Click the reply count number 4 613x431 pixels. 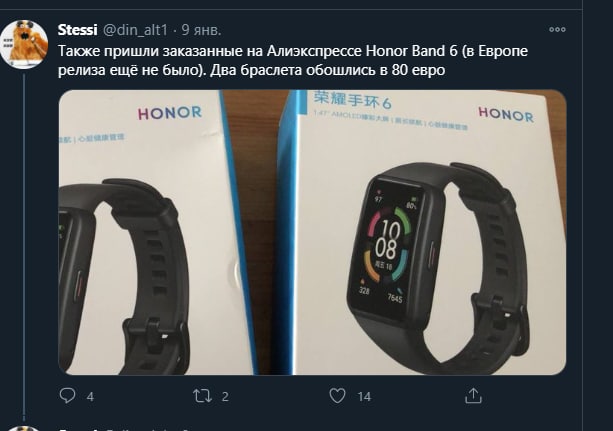pos(90,397)
